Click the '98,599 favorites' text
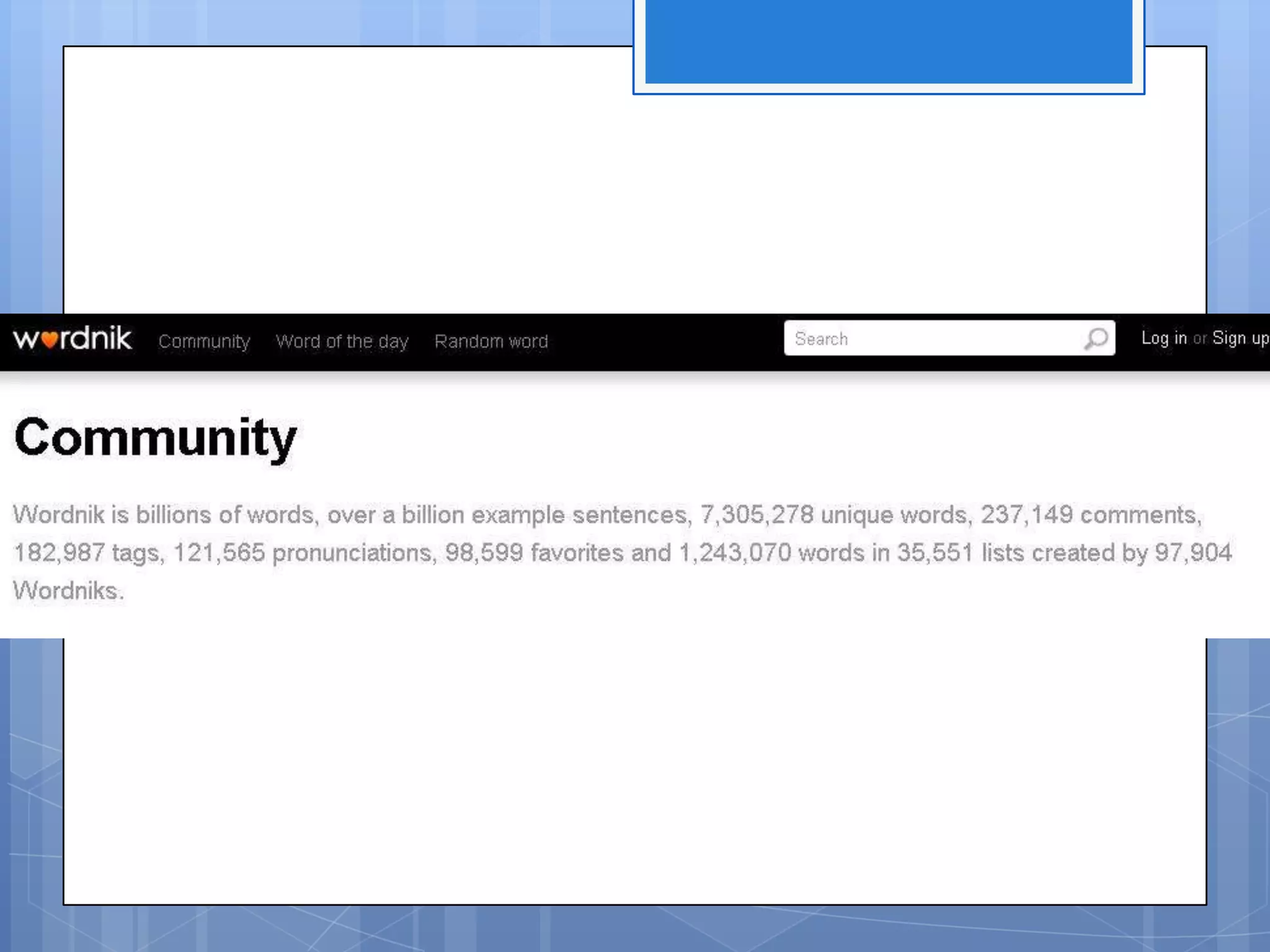The image size is (1270, 952). [534, 553]
